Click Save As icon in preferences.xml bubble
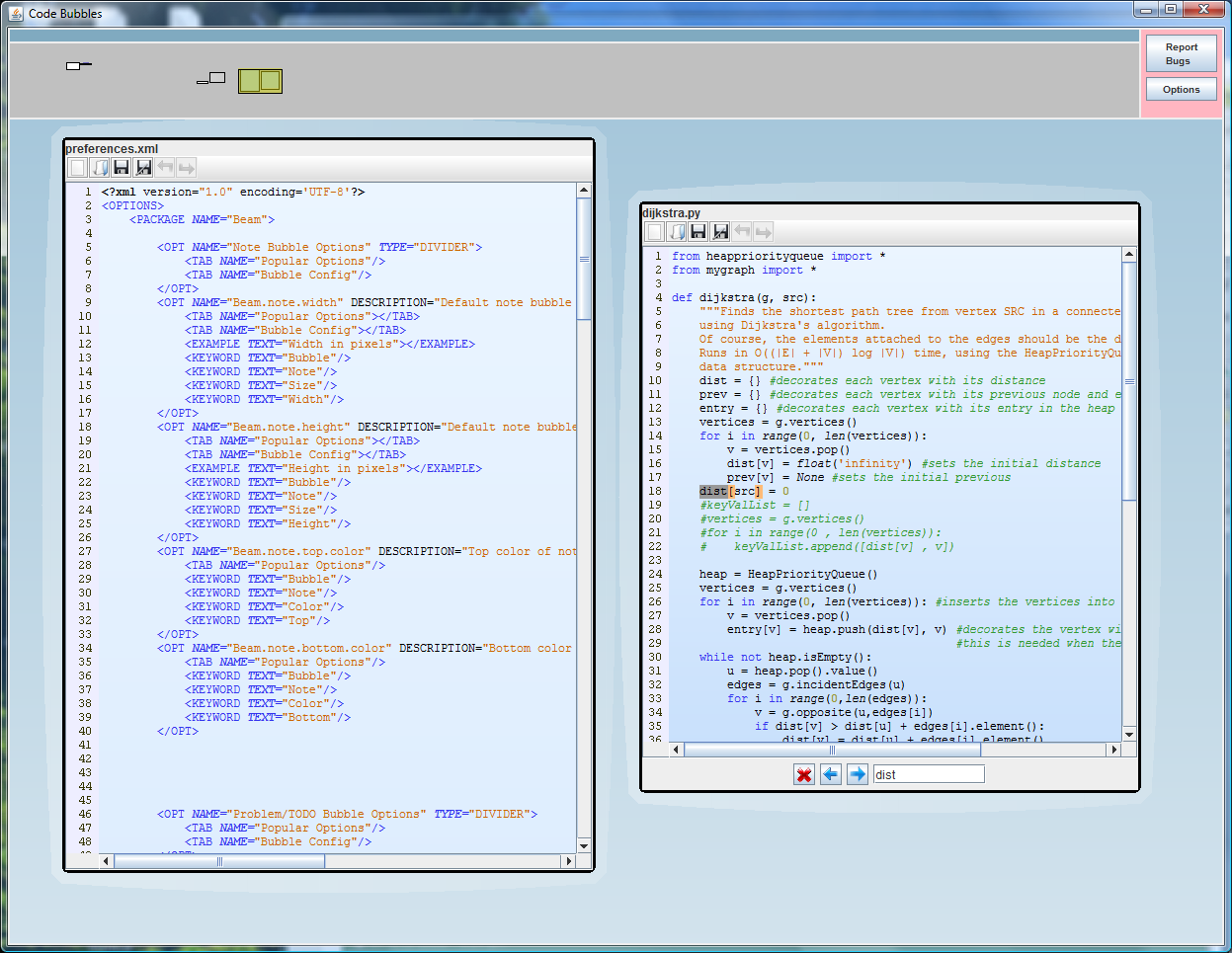 [143, 168]
